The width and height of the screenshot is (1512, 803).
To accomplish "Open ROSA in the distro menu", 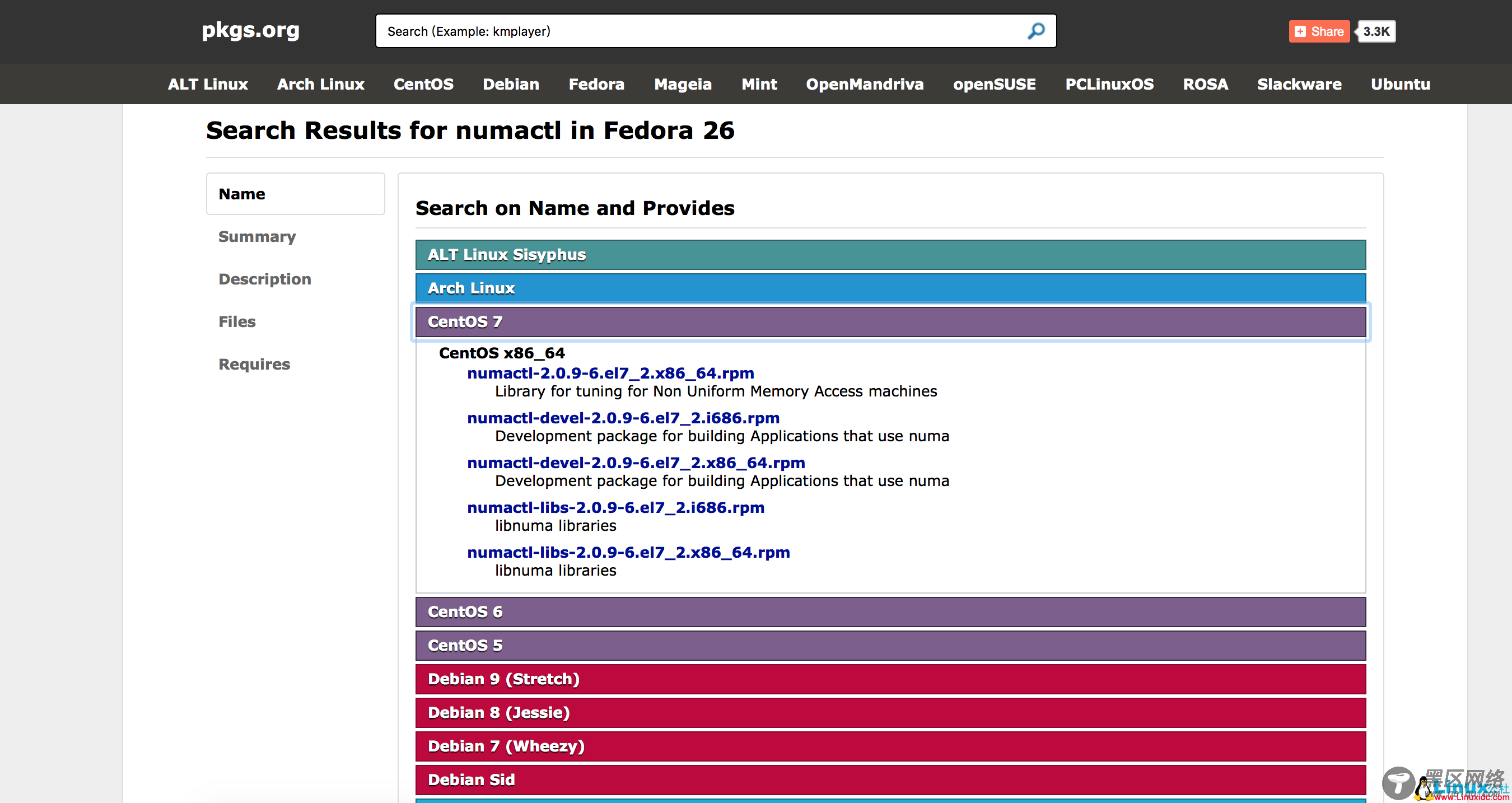I will tap(1205, 84).
